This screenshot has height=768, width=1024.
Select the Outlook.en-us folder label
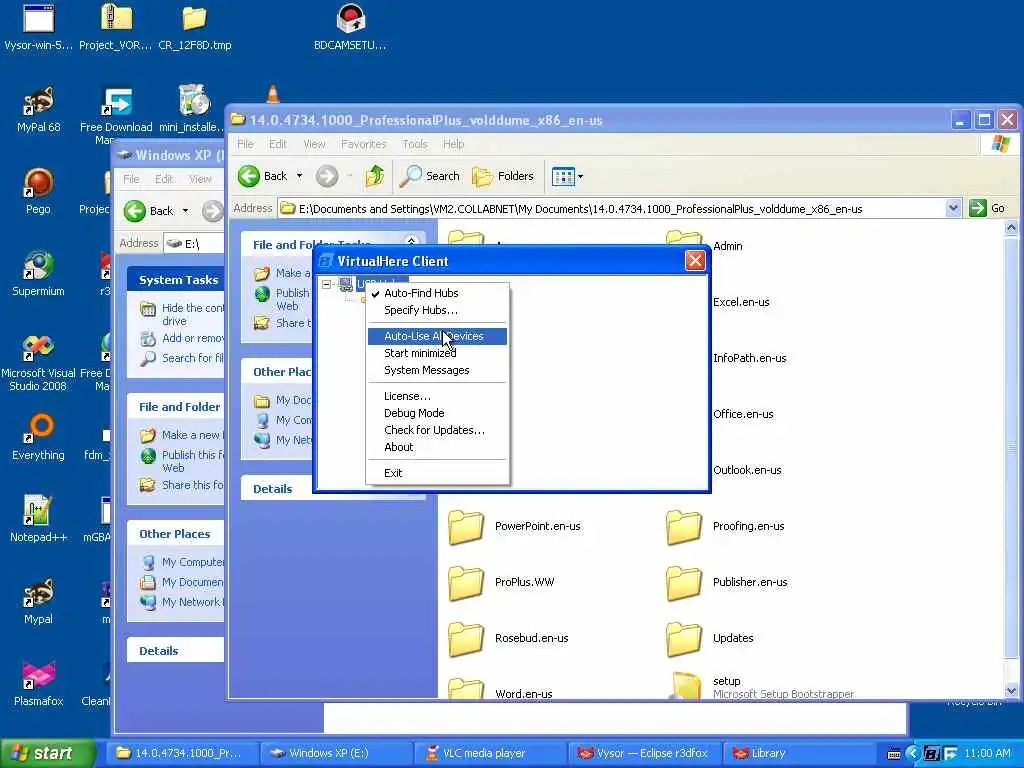747,470
